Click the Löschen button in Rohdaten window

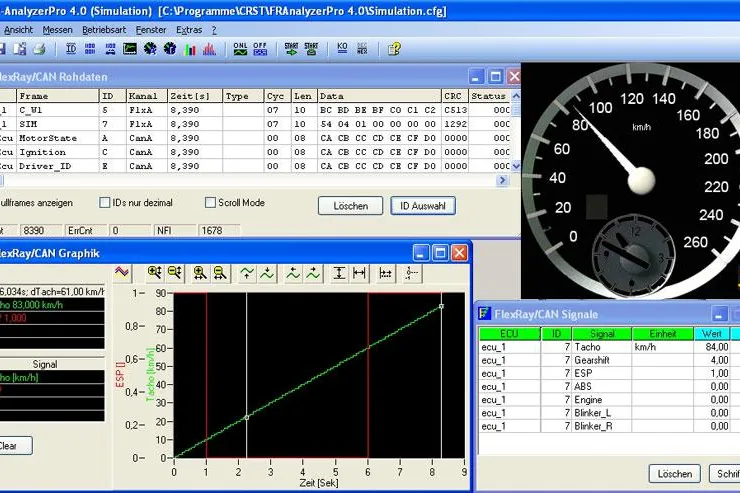[x=350, y=206]
